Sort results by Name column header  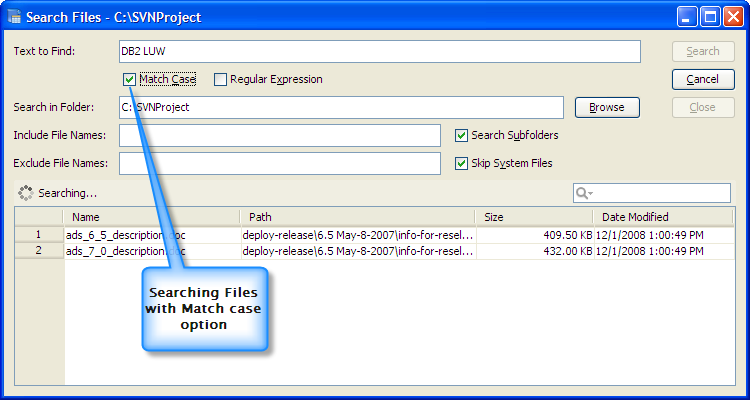pos(150,216)
